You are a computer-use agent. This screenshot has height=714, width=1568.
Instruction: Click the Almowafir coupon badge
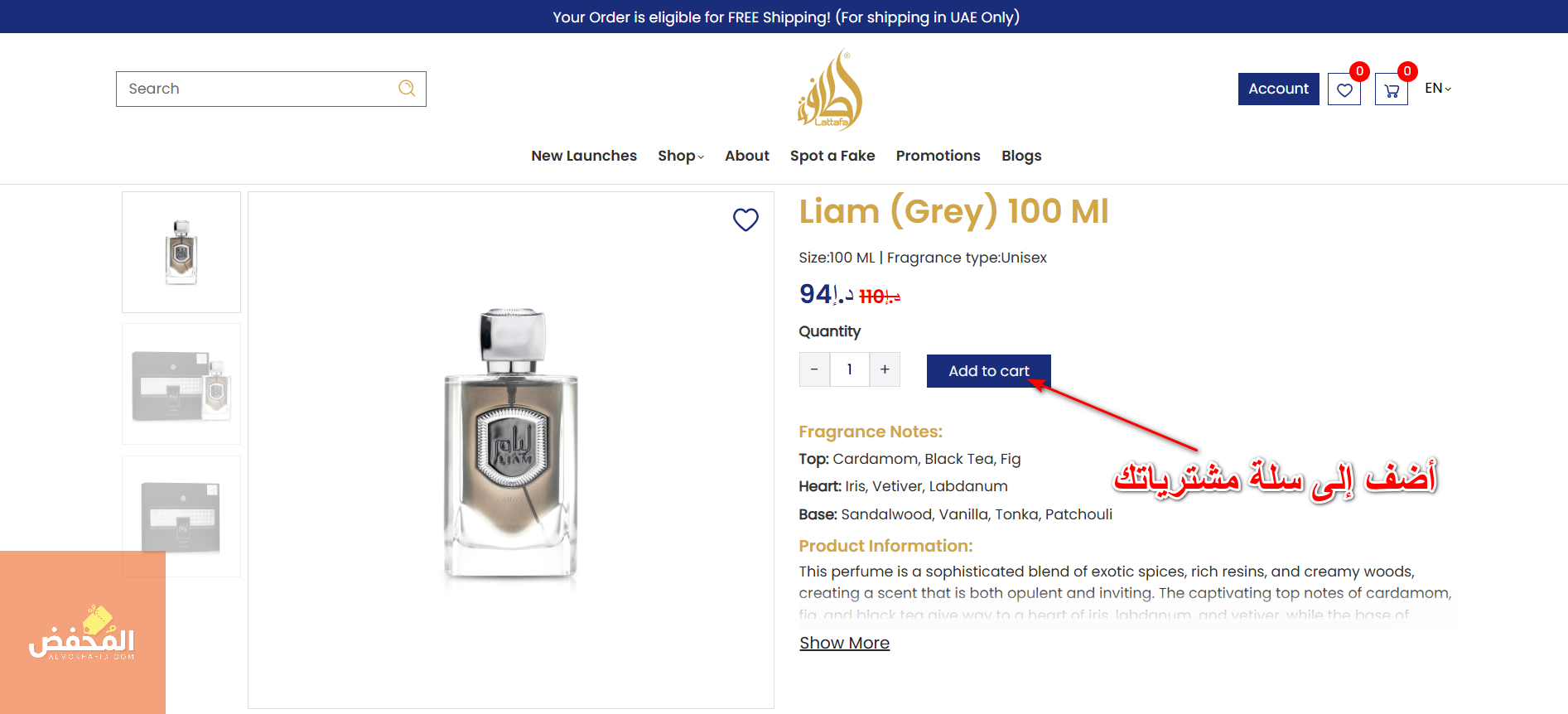click(x=82, y=633)
